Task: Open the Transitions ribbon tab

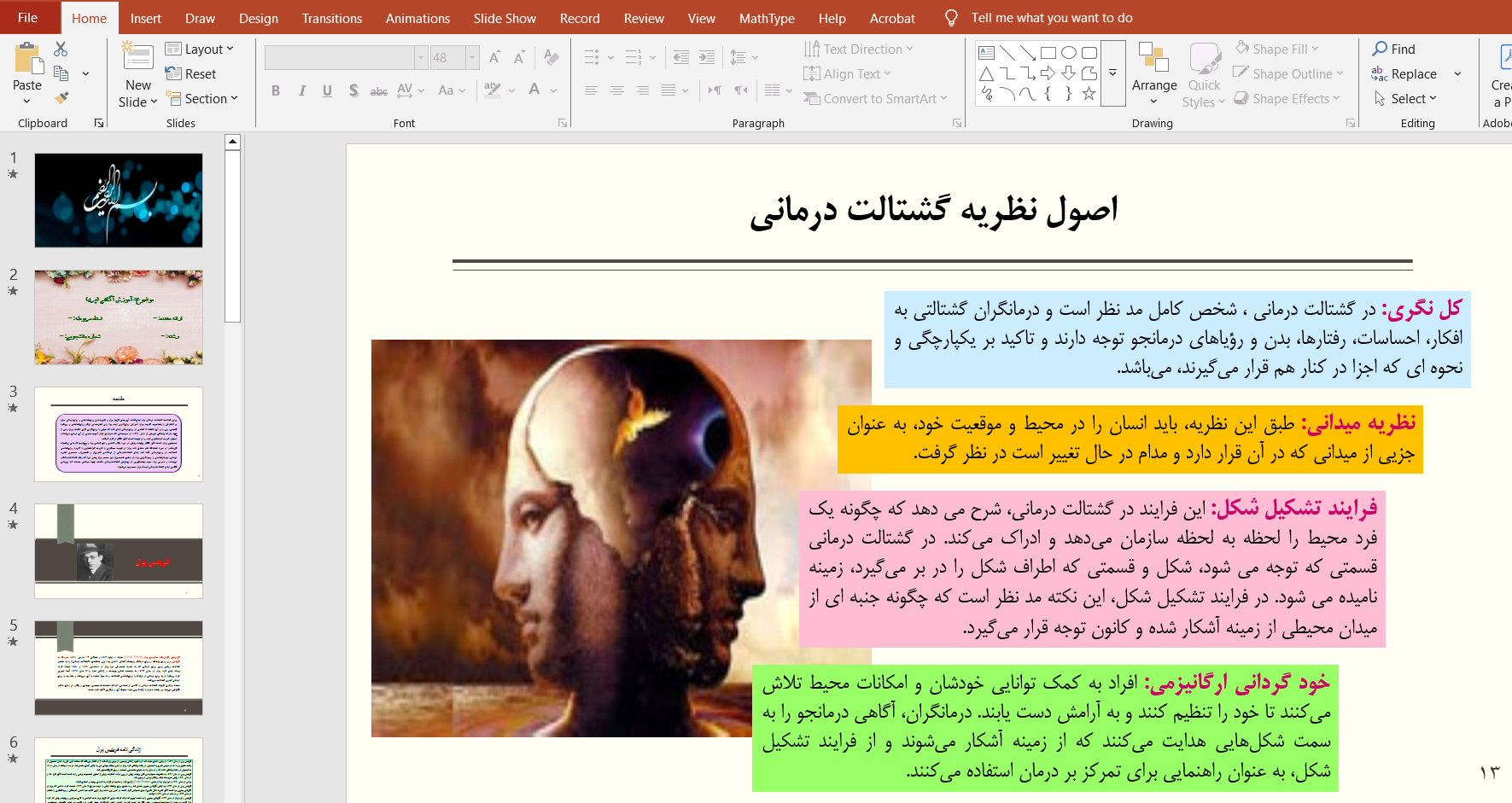Action: pyautogui.click(x=331, y=18)
